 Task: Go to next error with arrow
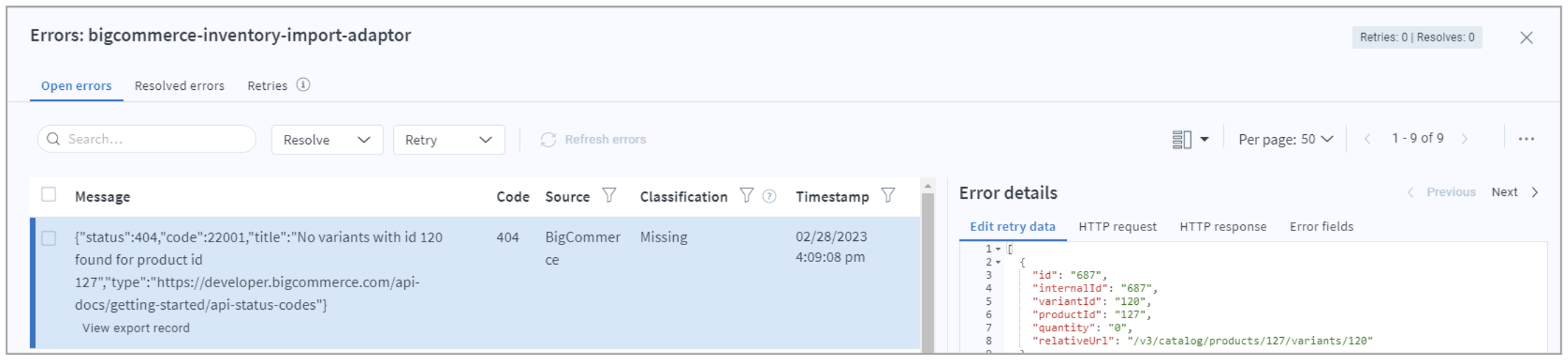(1535, 192)
